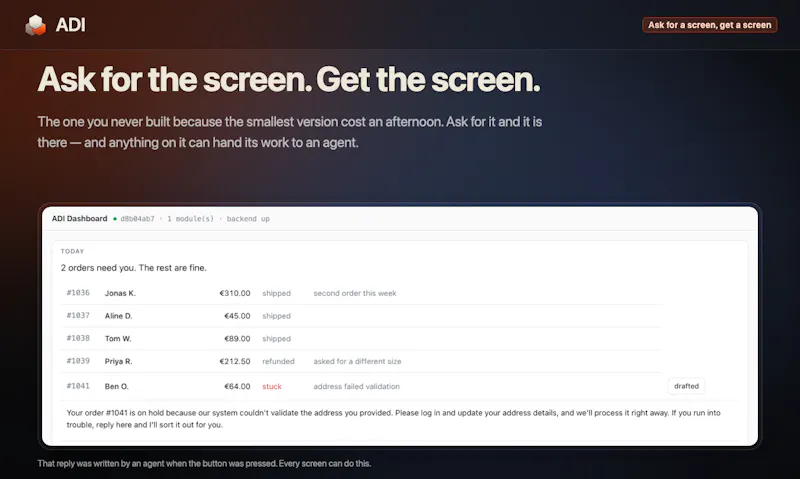Click the headline 'Ask for the screen. Get the screen.'
The width and height of the screenshot is (800, 479).
click(289, 80)
